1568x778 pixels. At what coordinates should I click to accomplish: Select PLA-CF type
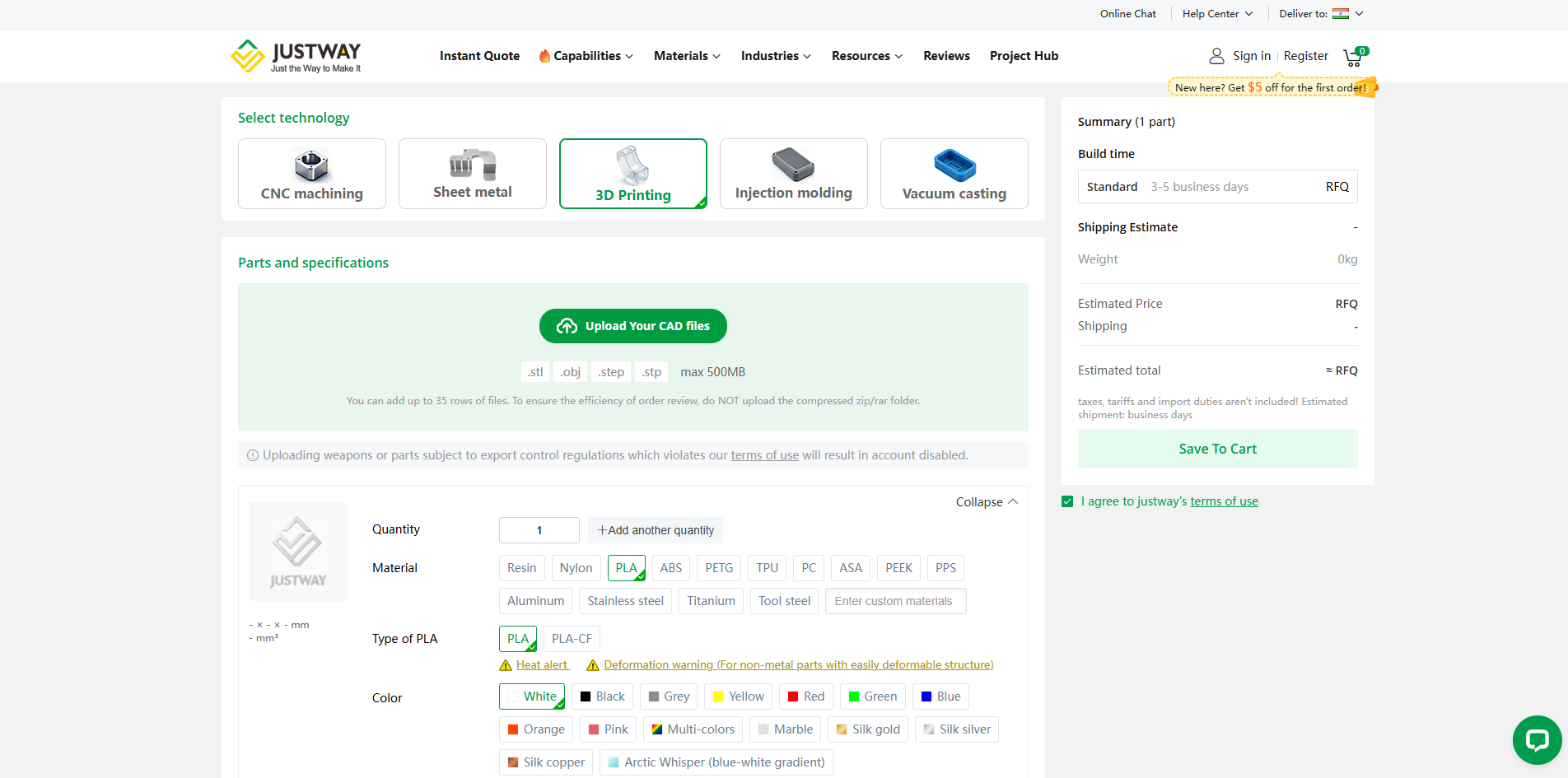coord(572,639)
